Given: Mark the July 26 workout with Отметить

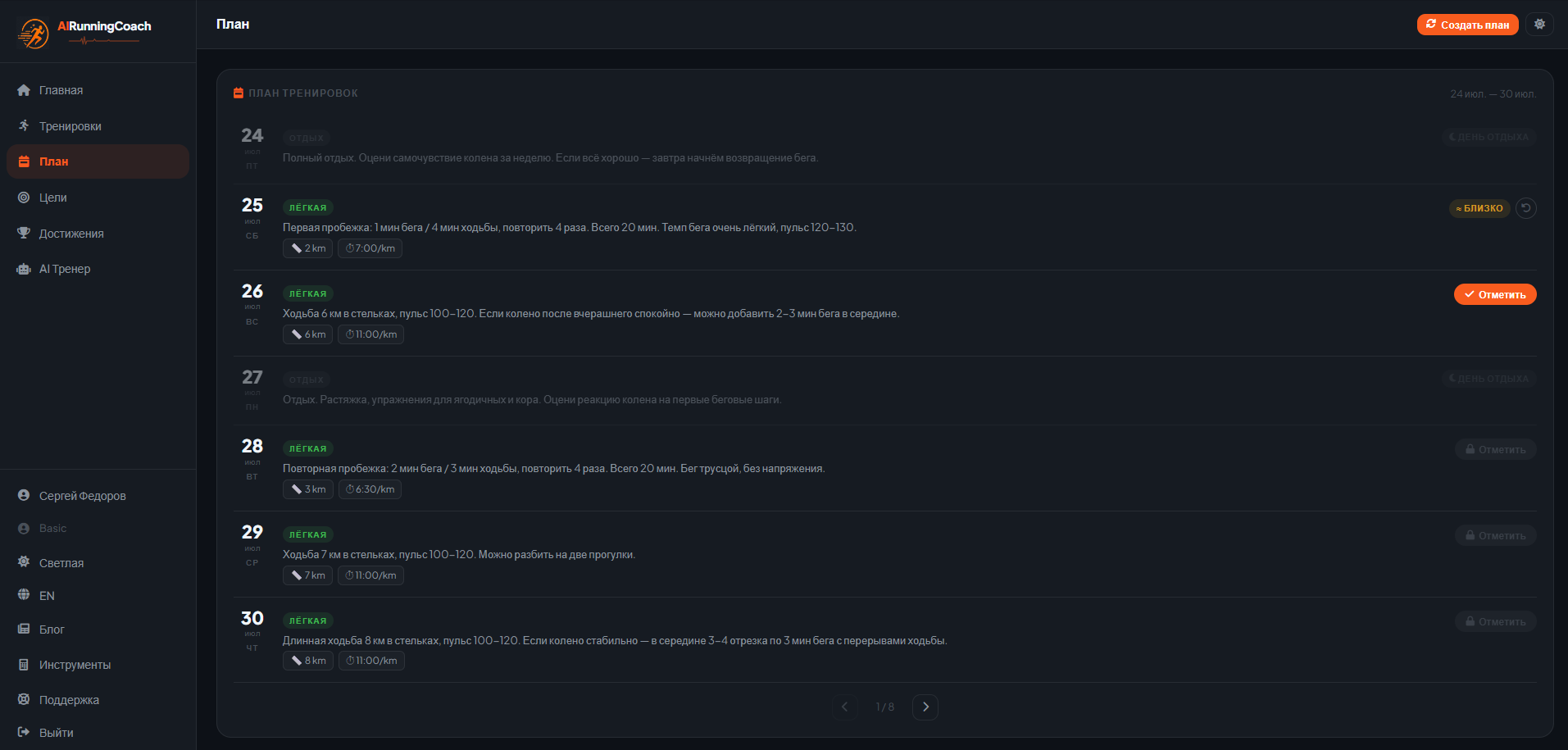Looking at the screenshot, I should (1495, 294).
